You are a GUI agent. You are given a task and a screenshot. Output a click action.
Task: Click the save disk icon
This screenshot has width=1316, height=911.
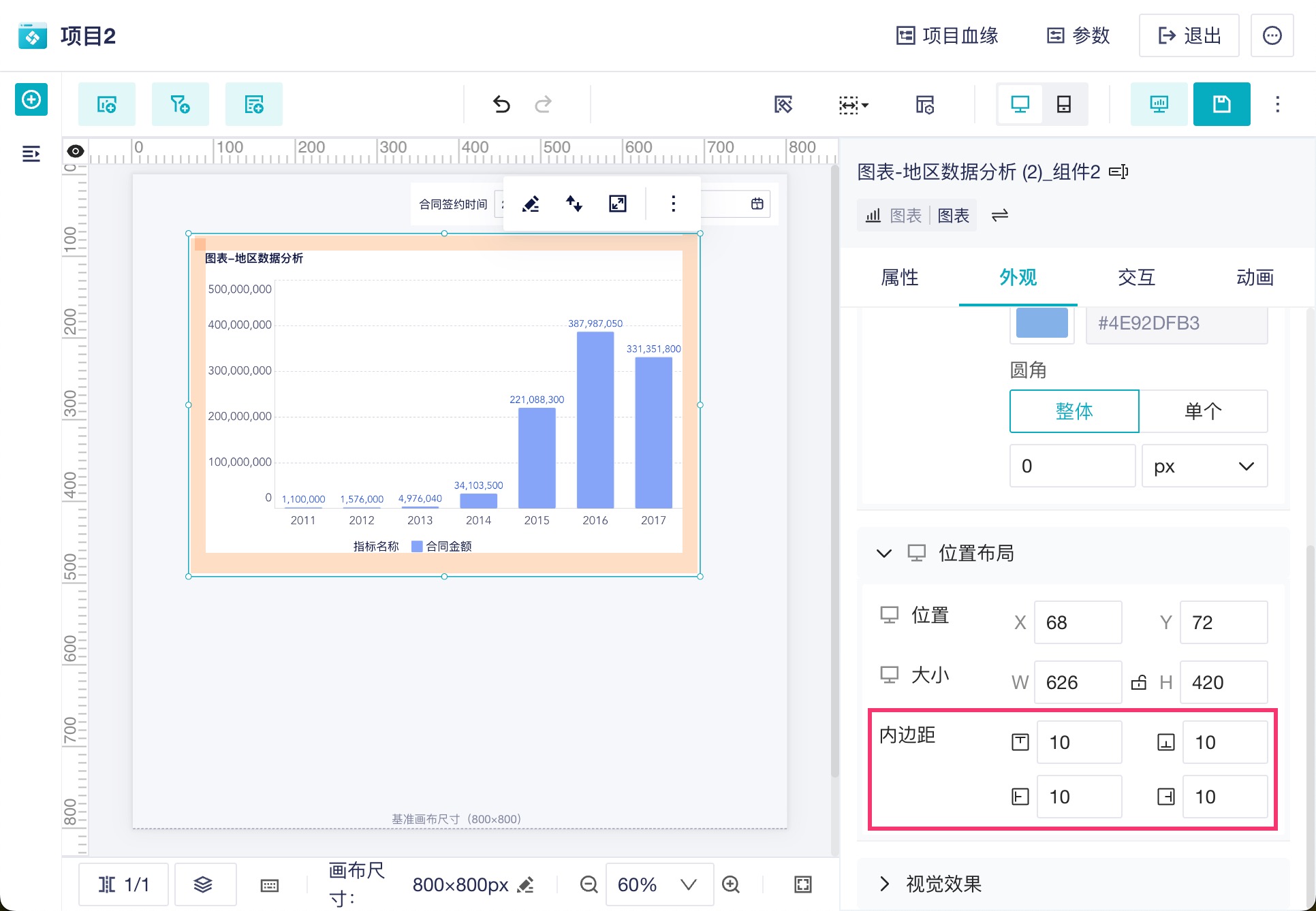[x=1221, y=104]
